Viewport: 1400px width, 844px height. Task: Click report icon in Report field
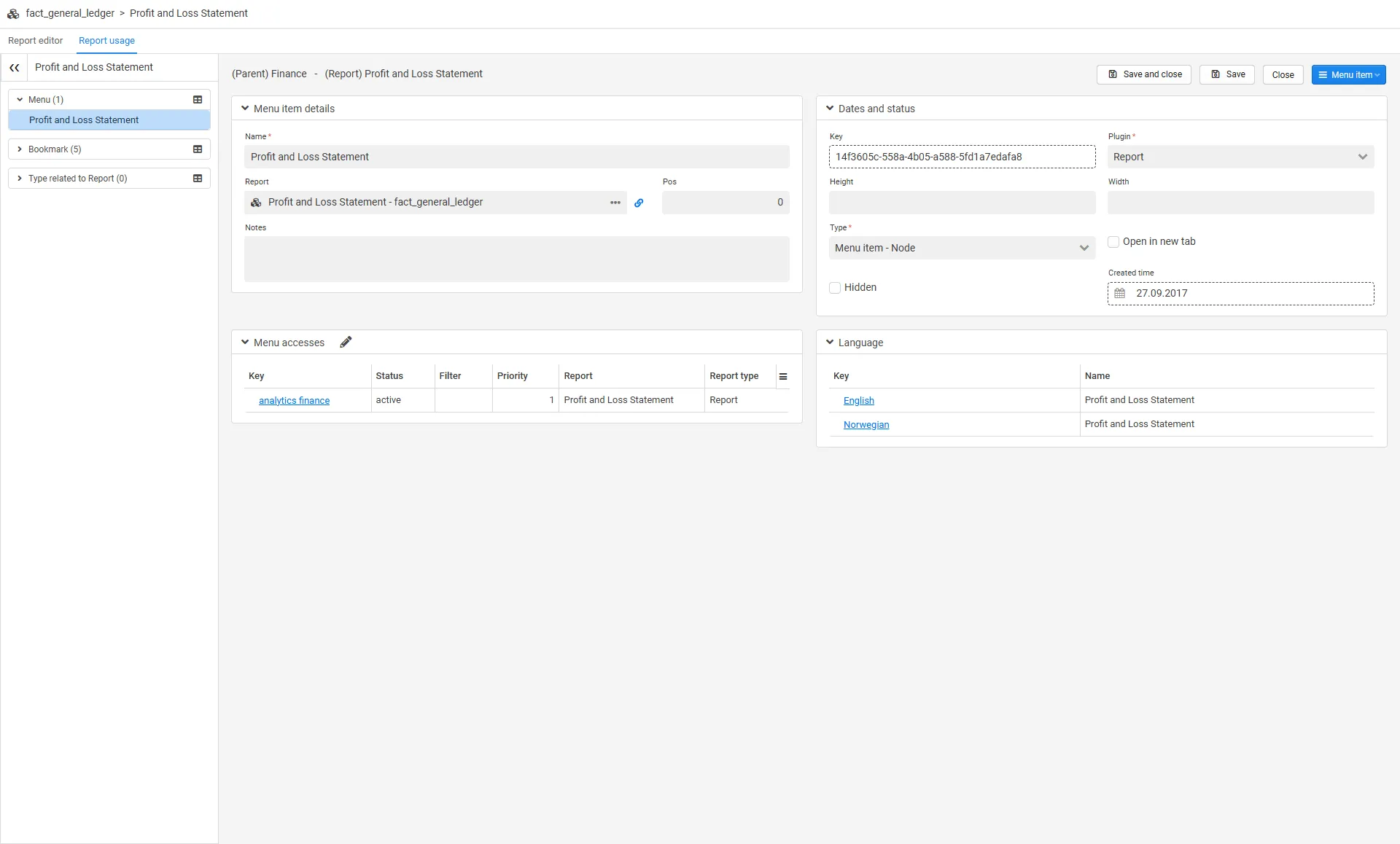coord(256,203)
